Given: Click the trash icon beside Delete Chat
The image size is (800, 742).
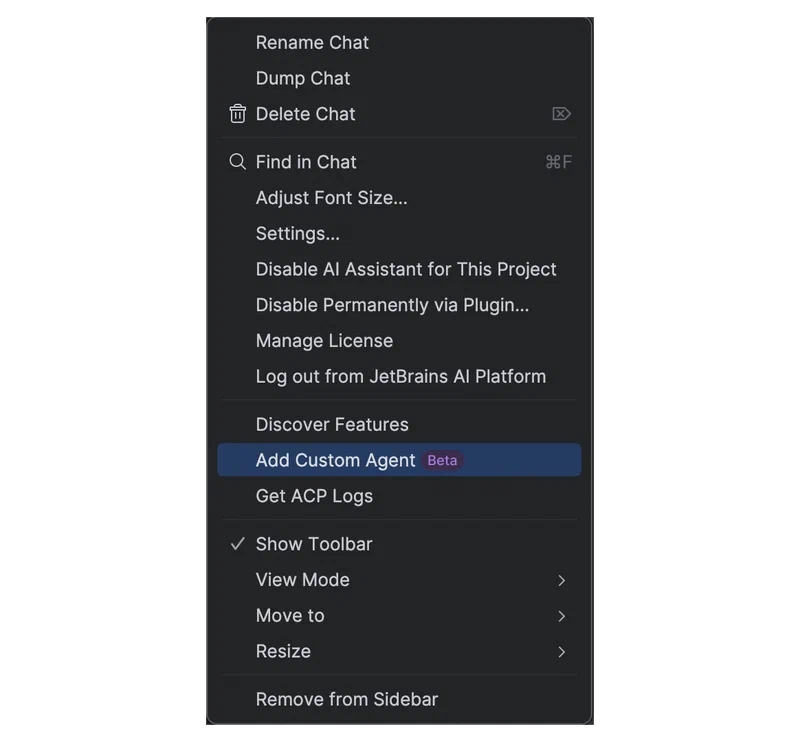Looking at the screenshot, I should (x=237, y=114).
